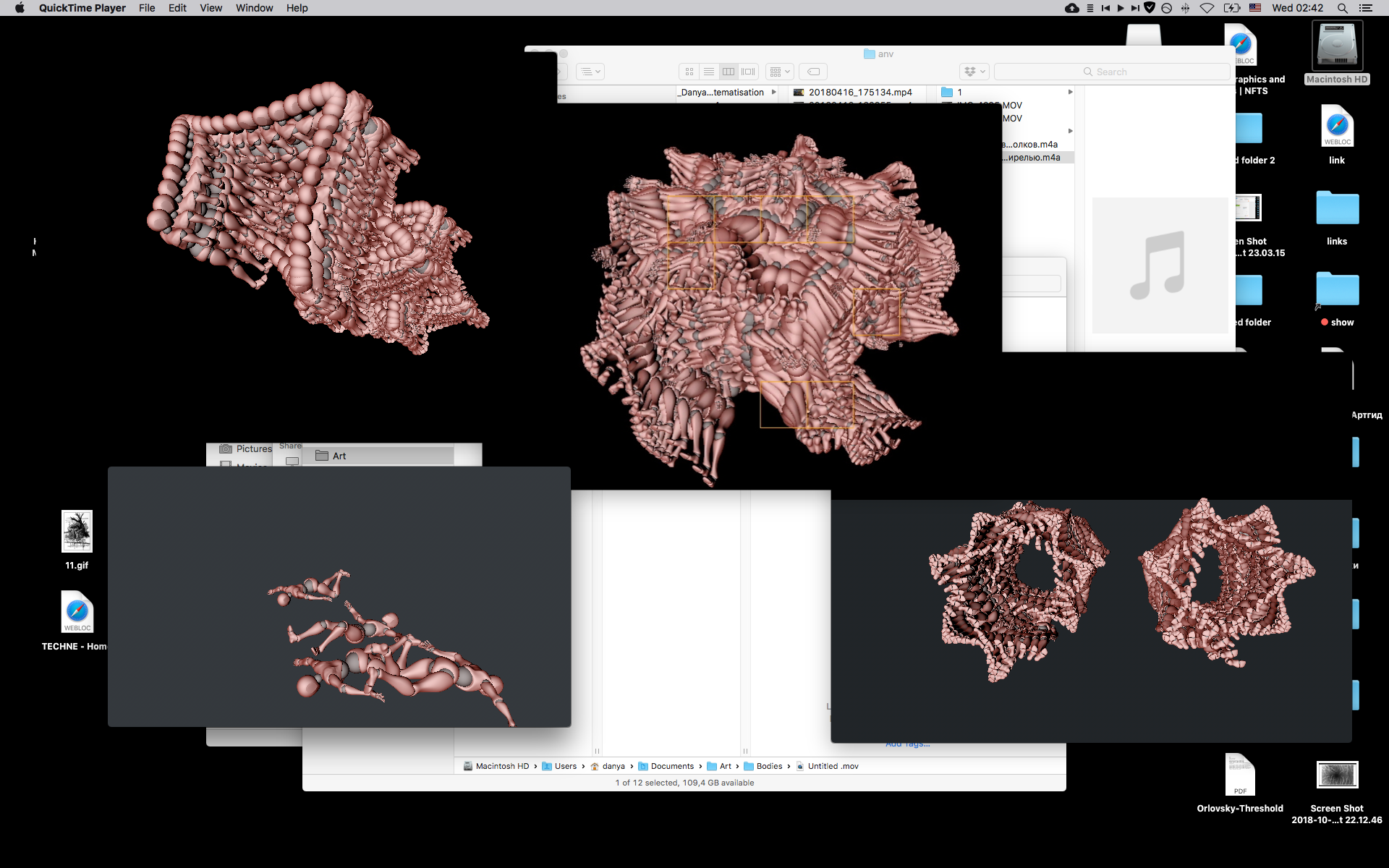Open the File menu
1389x868 pixels.
point(147,8)
